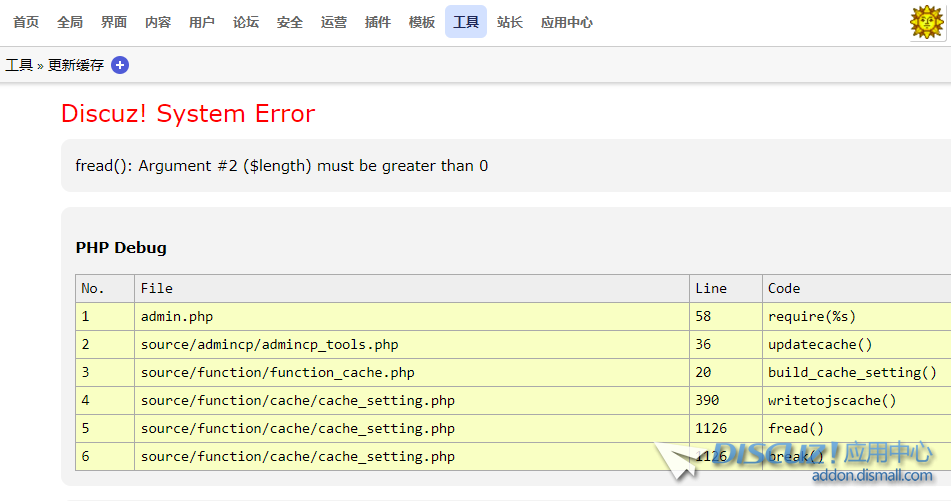Image resolution: width=951 pixels, height=501 pixels.
Task: Click the blue plus icon beside 更新缓存
Action: pyautogui.click(x=120, y=65)
